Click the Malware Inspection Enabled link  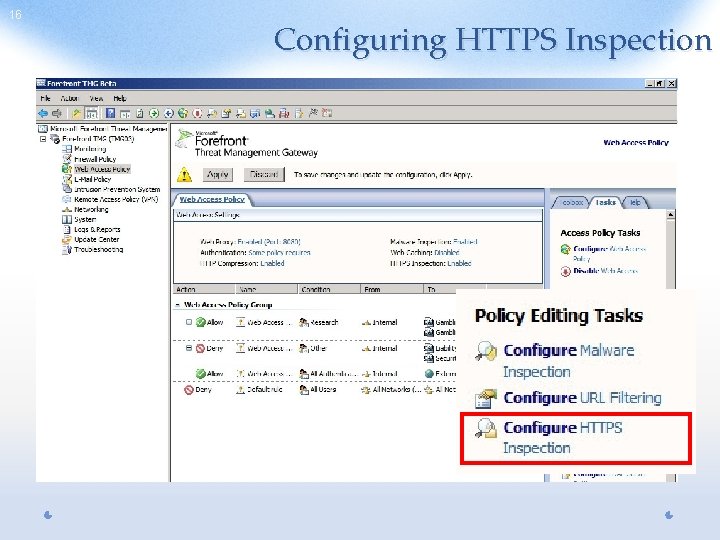[x=465, y=242]
